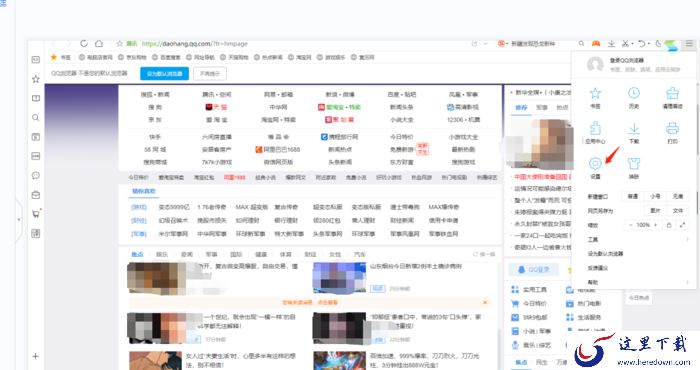700x370 pixels.
Task: Click the plus add icon in left sidebar
Action: [35, 356]
